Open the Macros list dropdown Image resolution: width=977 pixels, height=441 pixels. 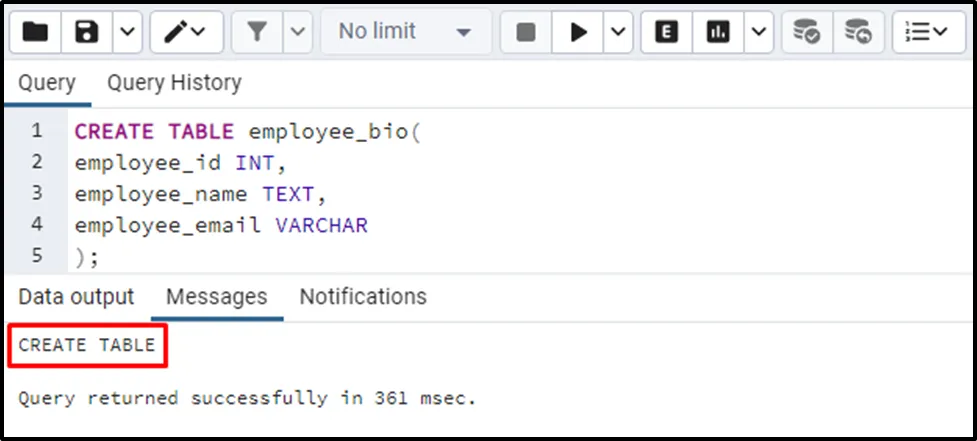927,32
